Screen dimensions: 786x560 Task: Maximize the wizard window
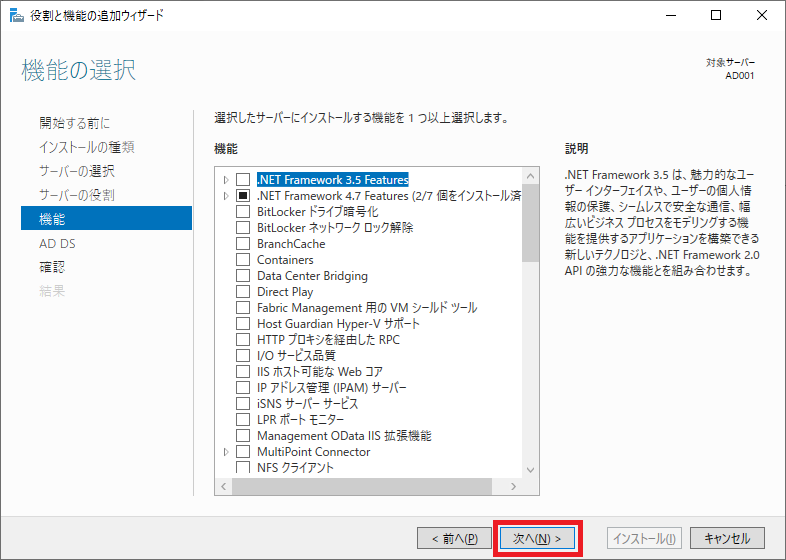coord(716,16)
